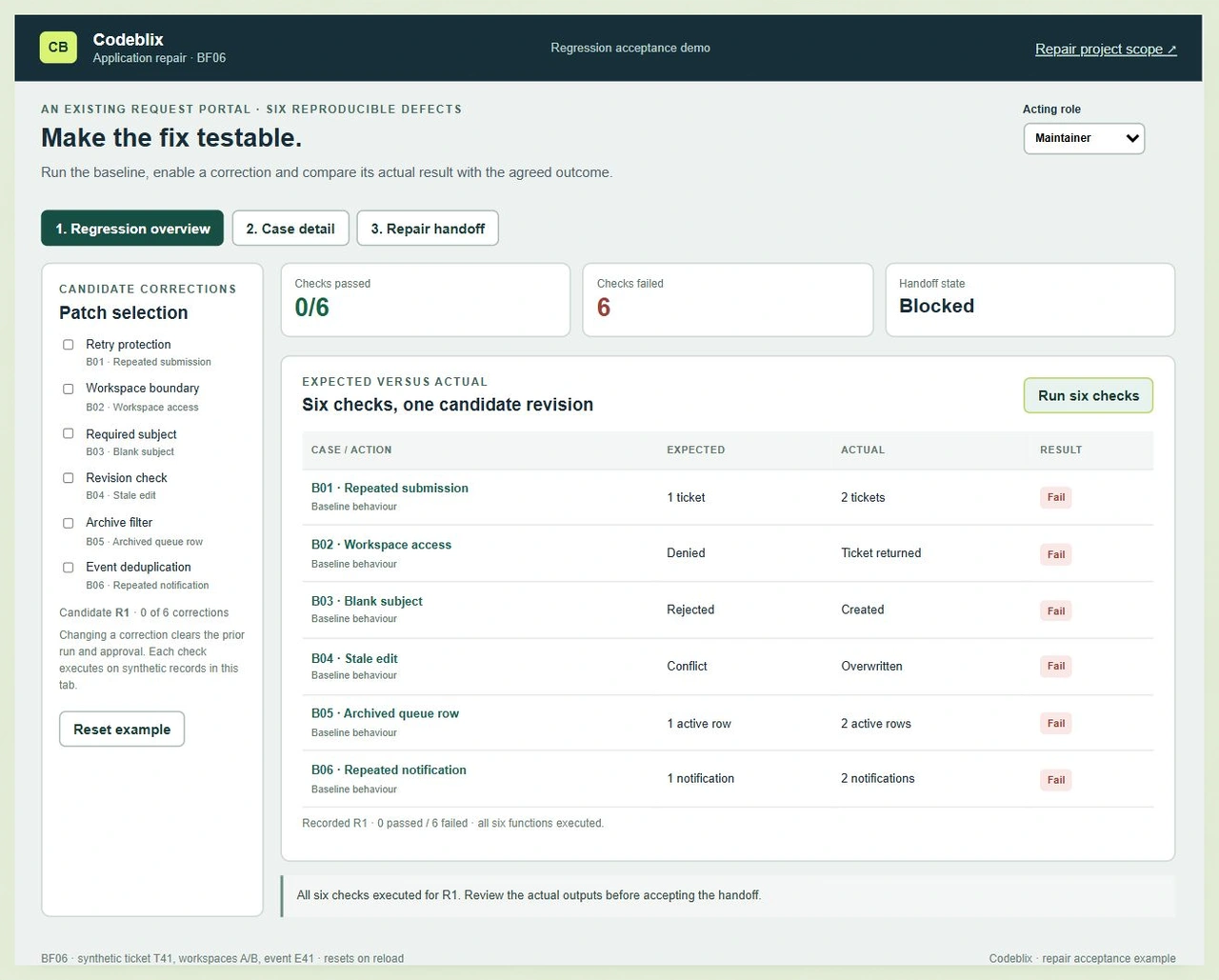Open the B04 · Stale edit case
This screenshot has width=1219, height=980.
click(x=354, y=658)
